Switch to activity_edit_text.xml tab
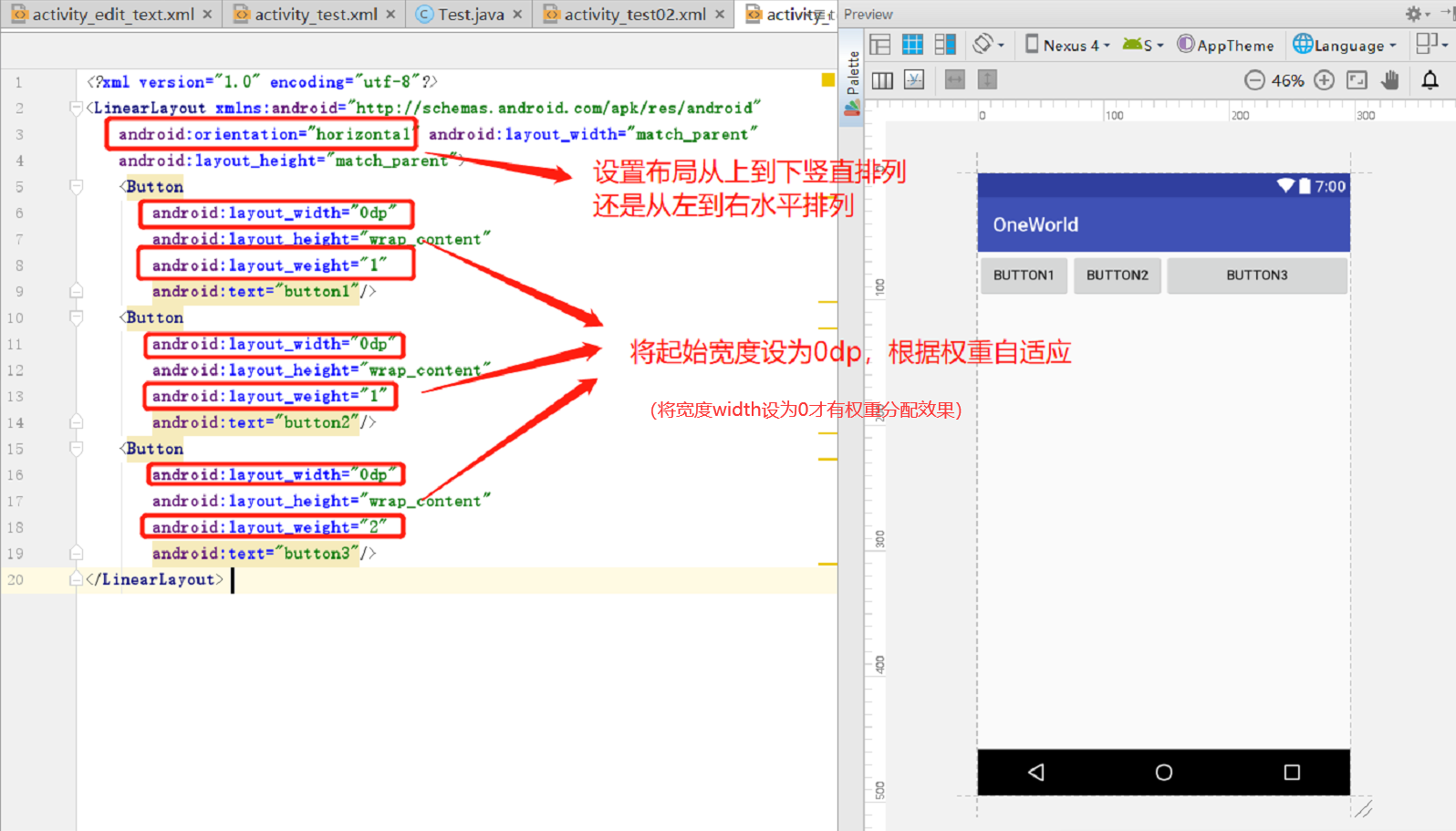This screenshot has height=831, width=1456. (x=113, y=15)
